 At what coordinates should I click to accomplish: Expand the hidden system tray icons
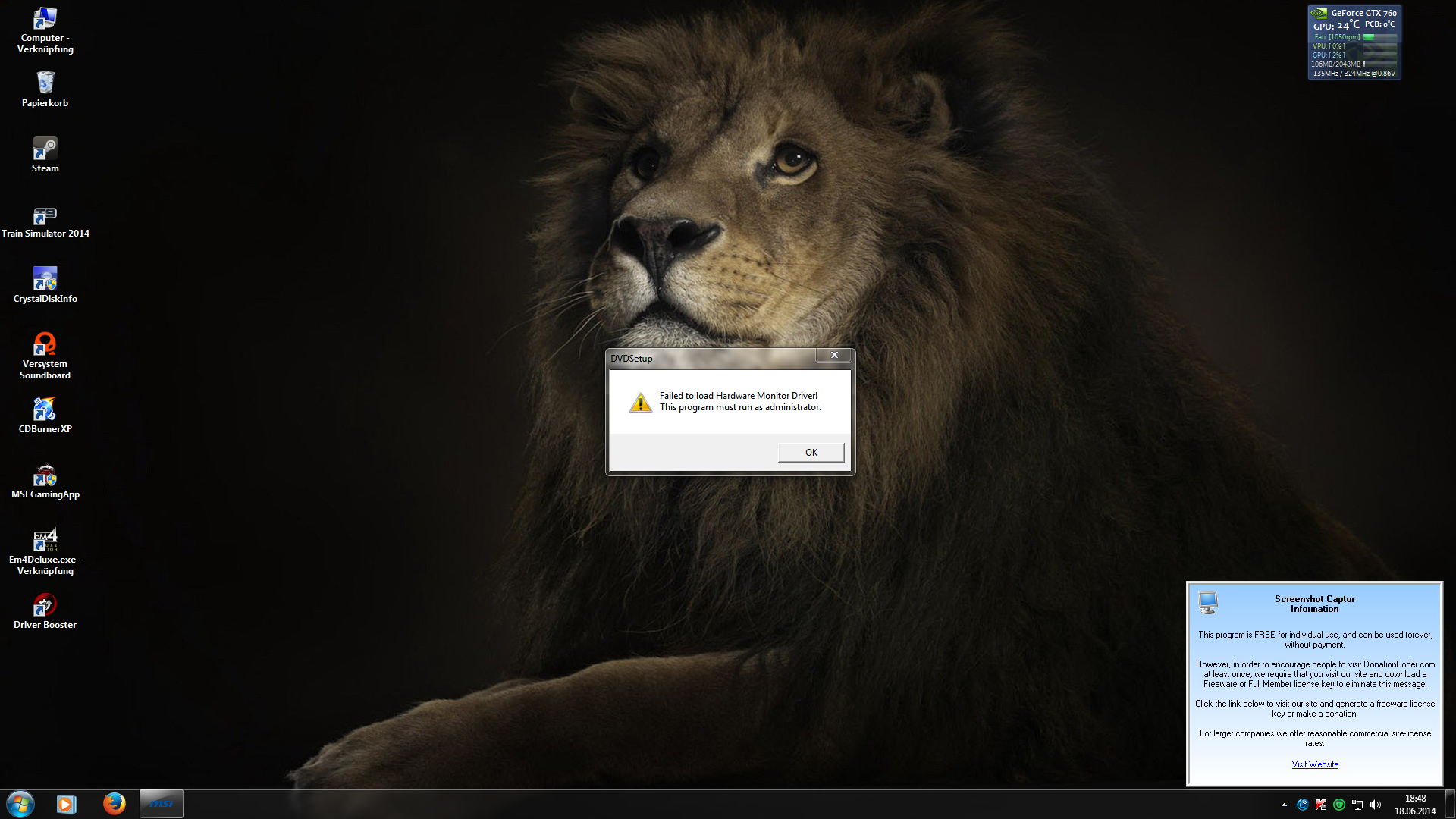click(1284, 805)
